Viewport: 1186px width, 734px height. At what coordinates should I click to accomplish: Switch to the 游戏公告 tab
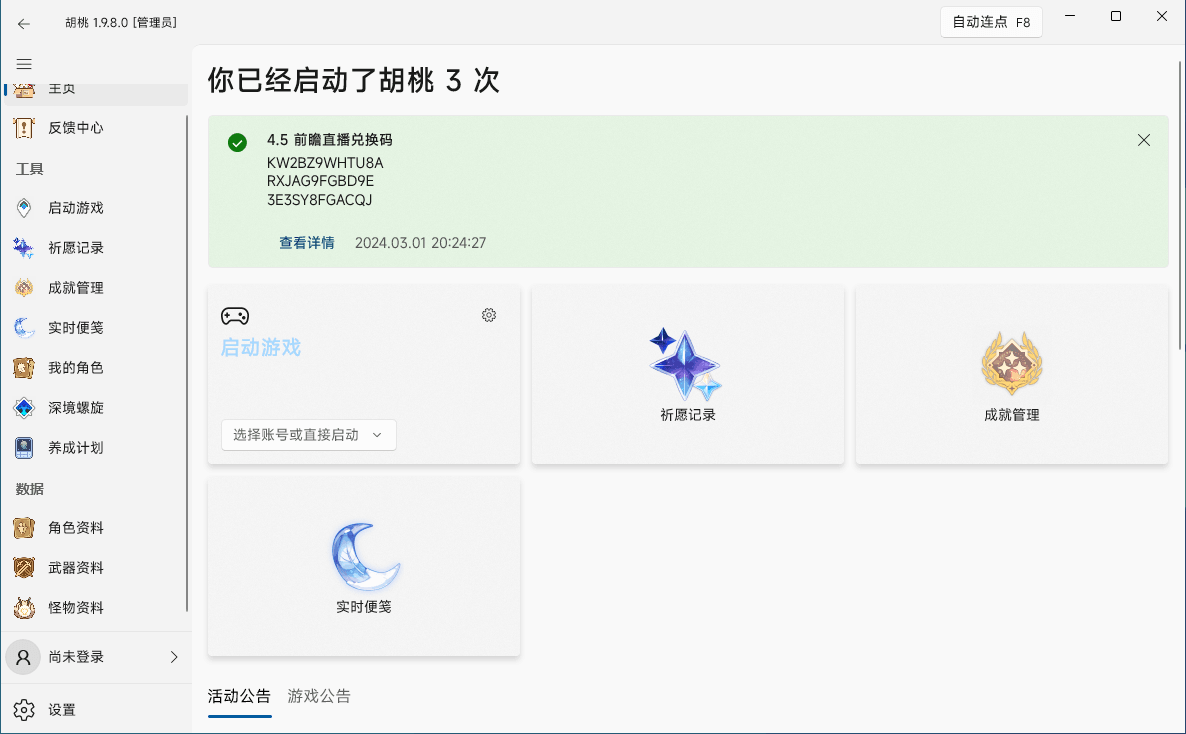(x=319, y=696)
